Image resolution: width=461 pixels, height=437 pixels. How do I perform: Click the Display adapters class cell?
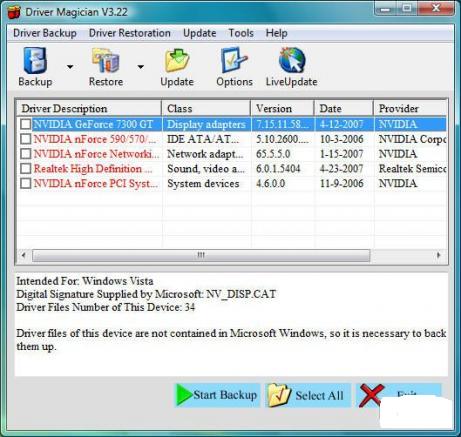pos(206,124)
